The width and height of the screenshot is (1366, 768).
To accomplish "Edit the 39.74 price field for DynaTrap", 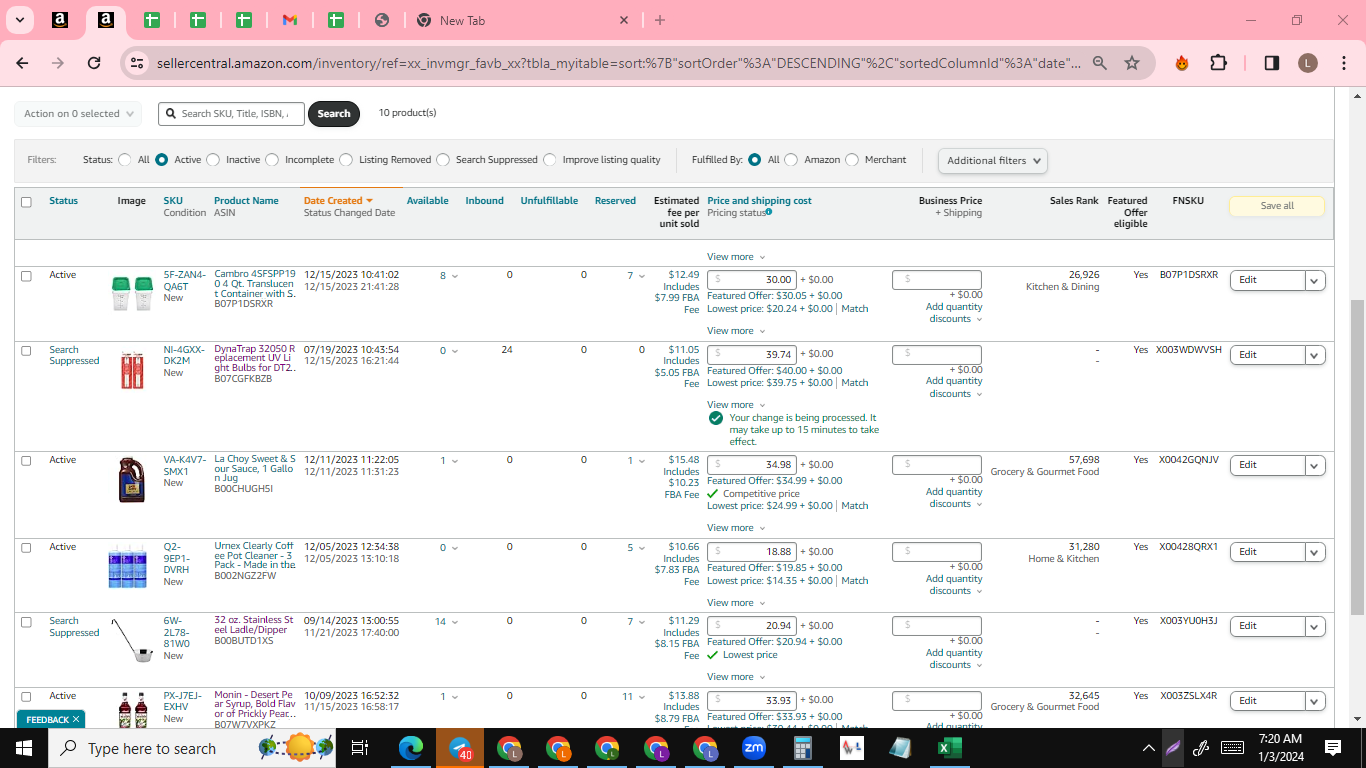I will 752,354.
